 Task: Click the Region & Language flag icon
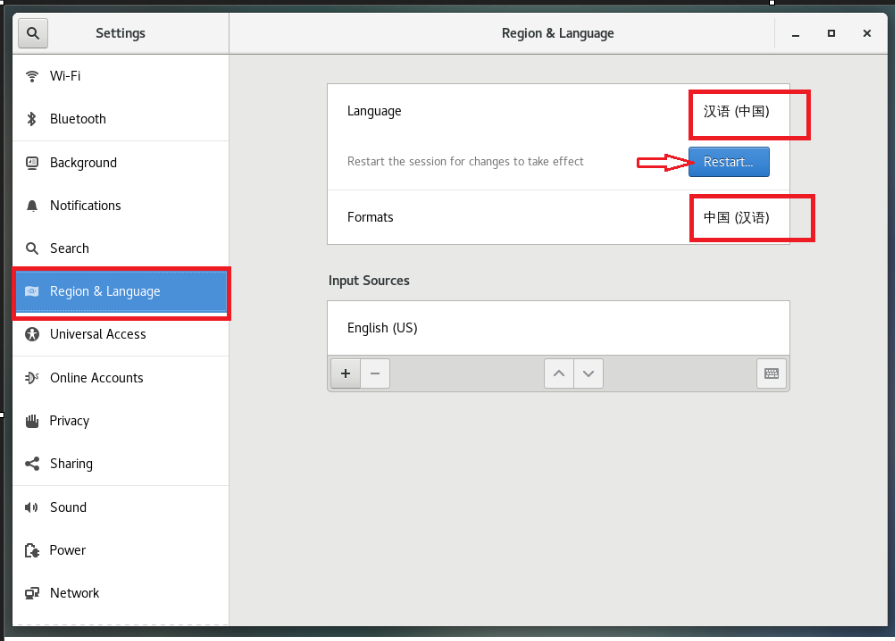(x=32, y=291)
